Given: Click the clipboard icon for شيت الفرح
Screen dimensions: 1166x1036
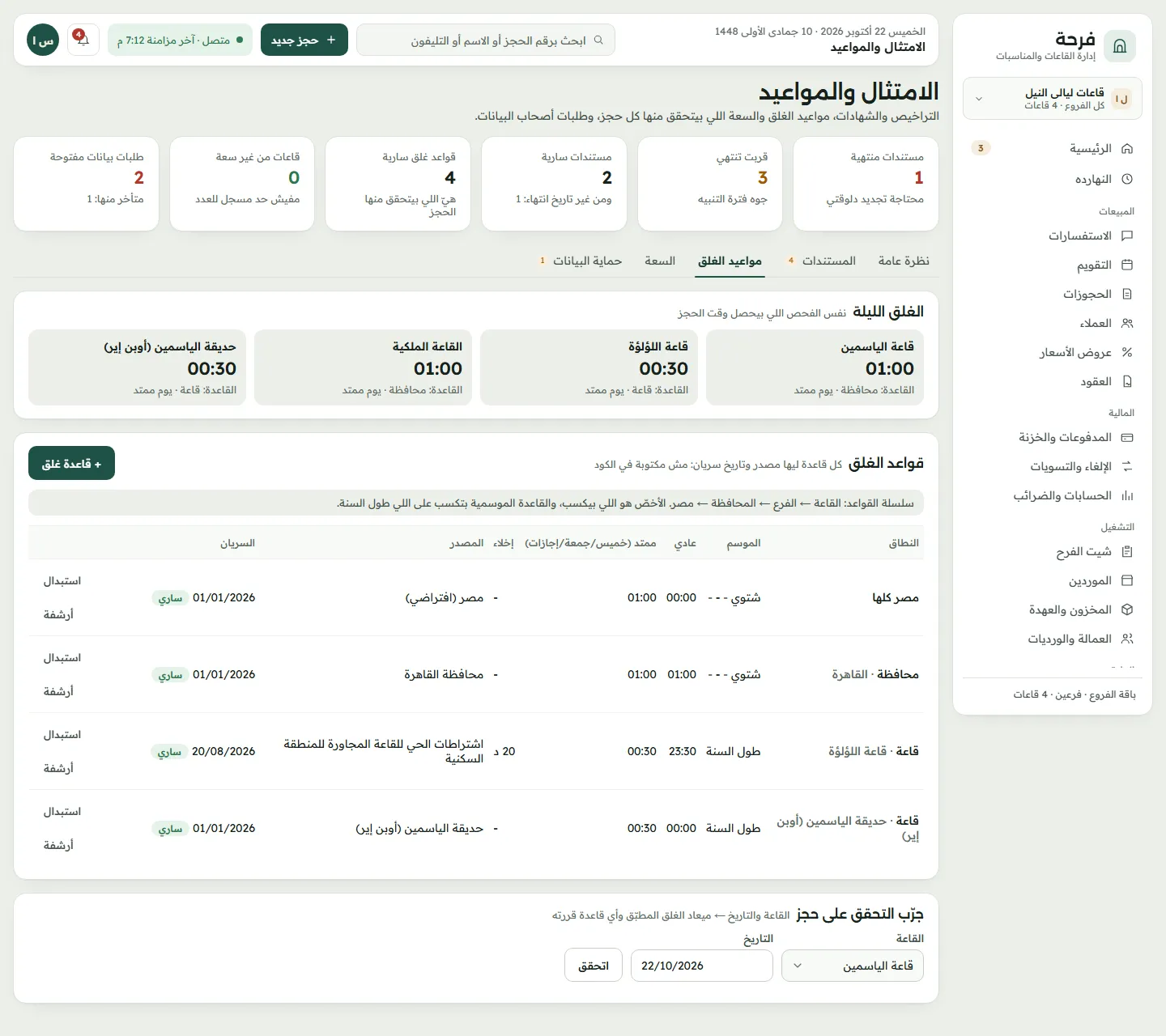Looking at the screenshot, I should click(x=1126, y=552).
